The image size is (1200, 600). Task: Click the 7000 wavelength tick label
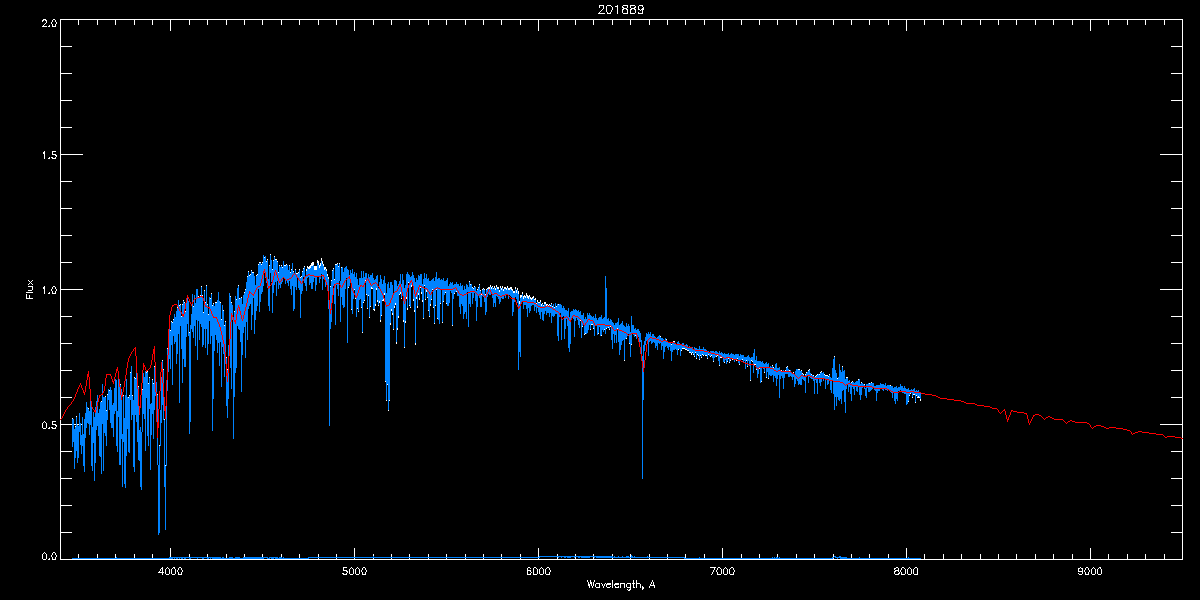coord(722,572)
